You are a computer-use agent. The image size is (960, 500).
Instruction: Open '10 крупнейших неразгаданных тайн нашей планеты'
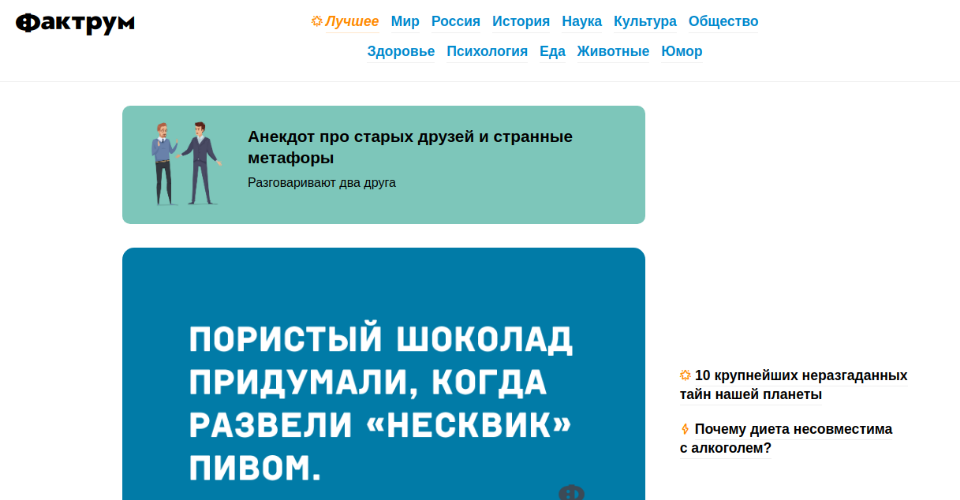[793, 384]
